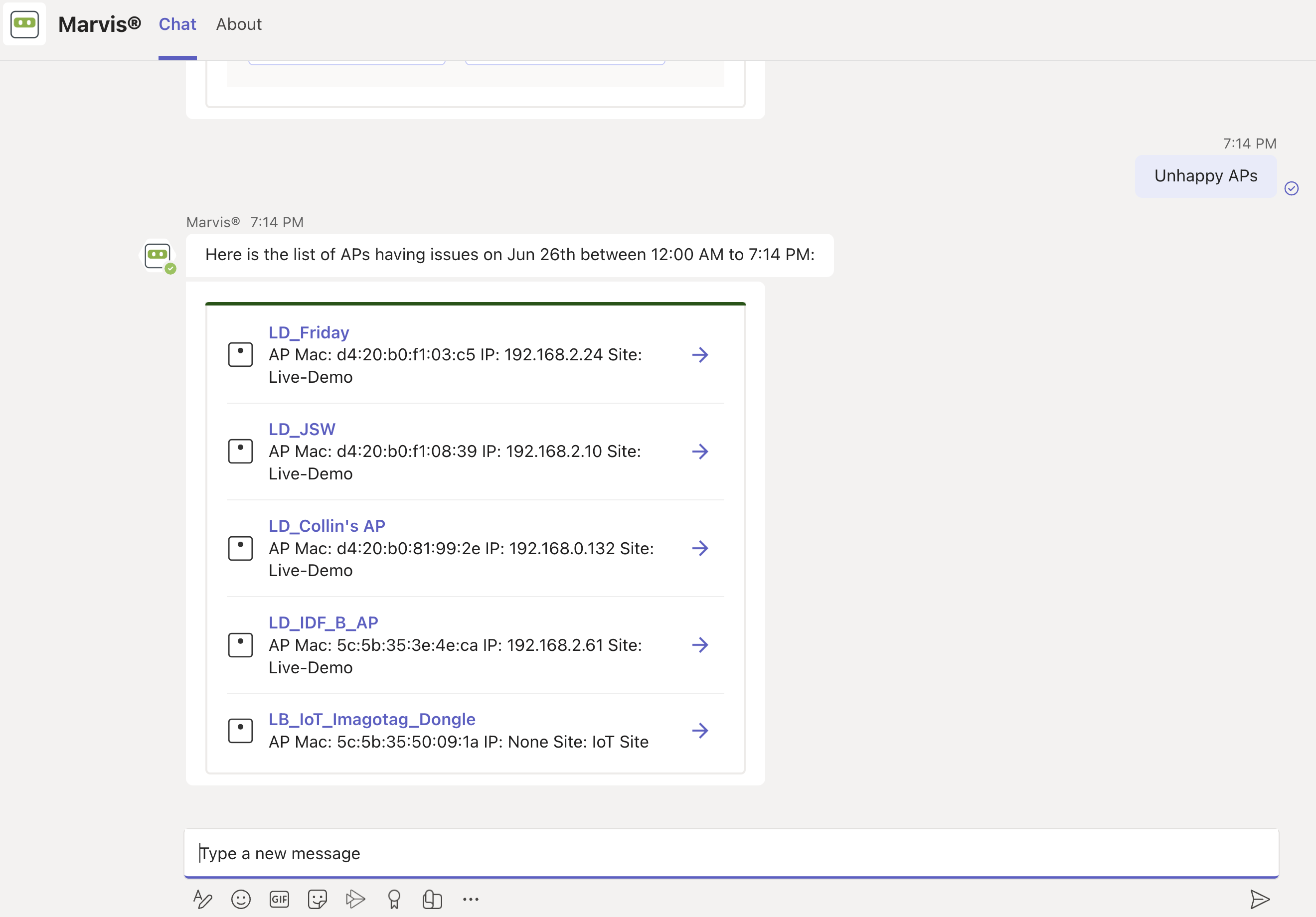Screen dimensions: 1316x917
Task: Open the emoji picker
Action: click(241, 899)
